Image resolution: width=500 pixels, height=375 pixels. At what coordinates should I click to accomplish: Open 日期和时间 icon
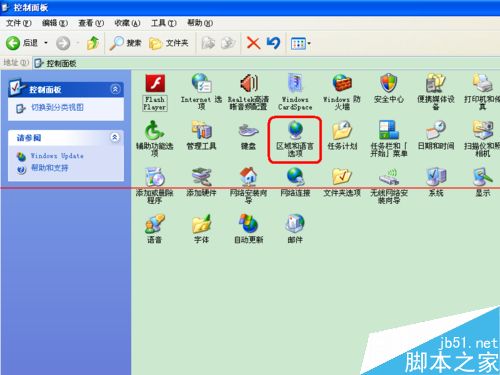tap(436, 130)
